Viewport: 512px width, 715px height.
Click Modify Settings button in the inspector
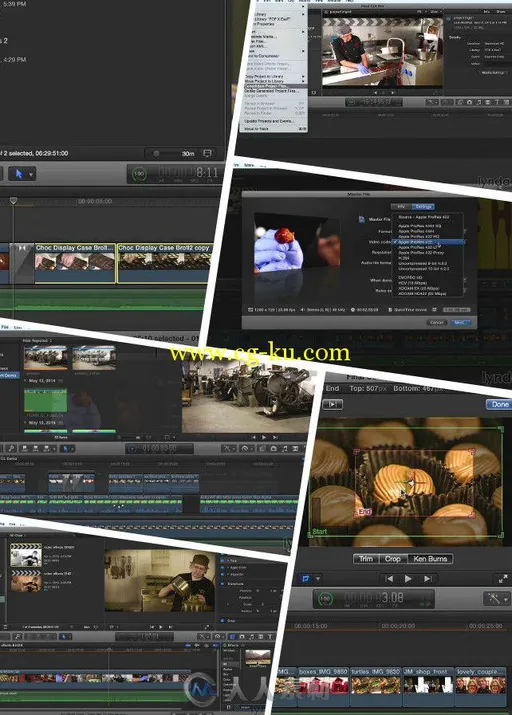point(492,73)
